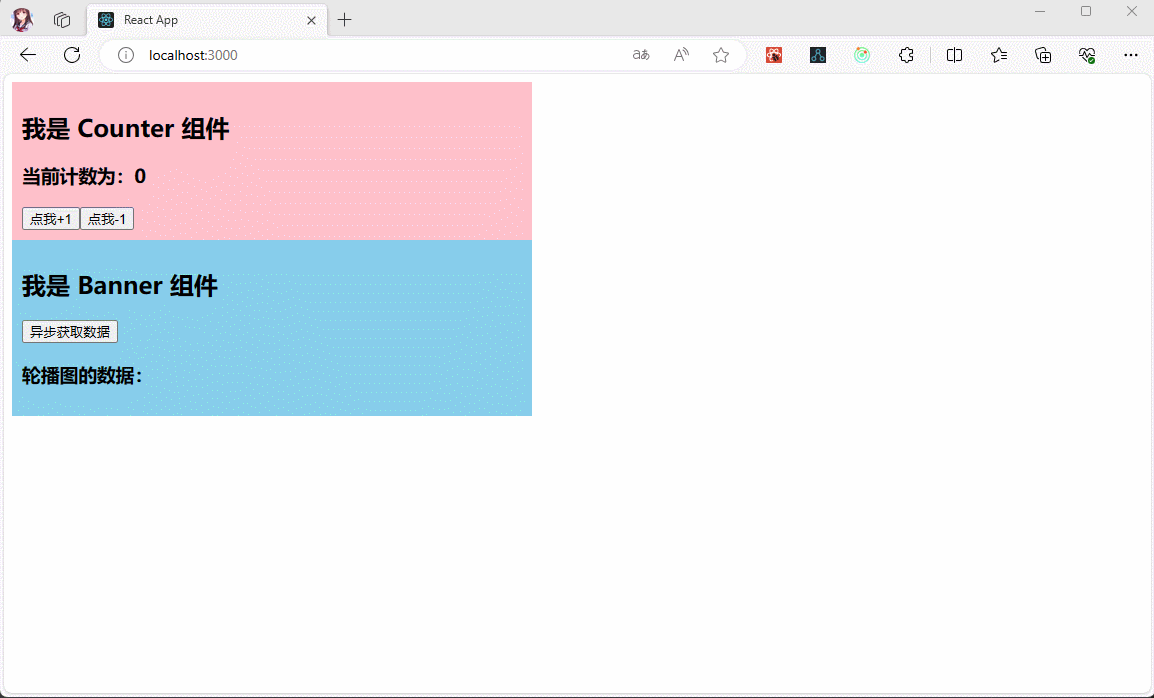Refresh the localhost page
Viewport: 1154px width, 698px height.
(x=72, y=55)
